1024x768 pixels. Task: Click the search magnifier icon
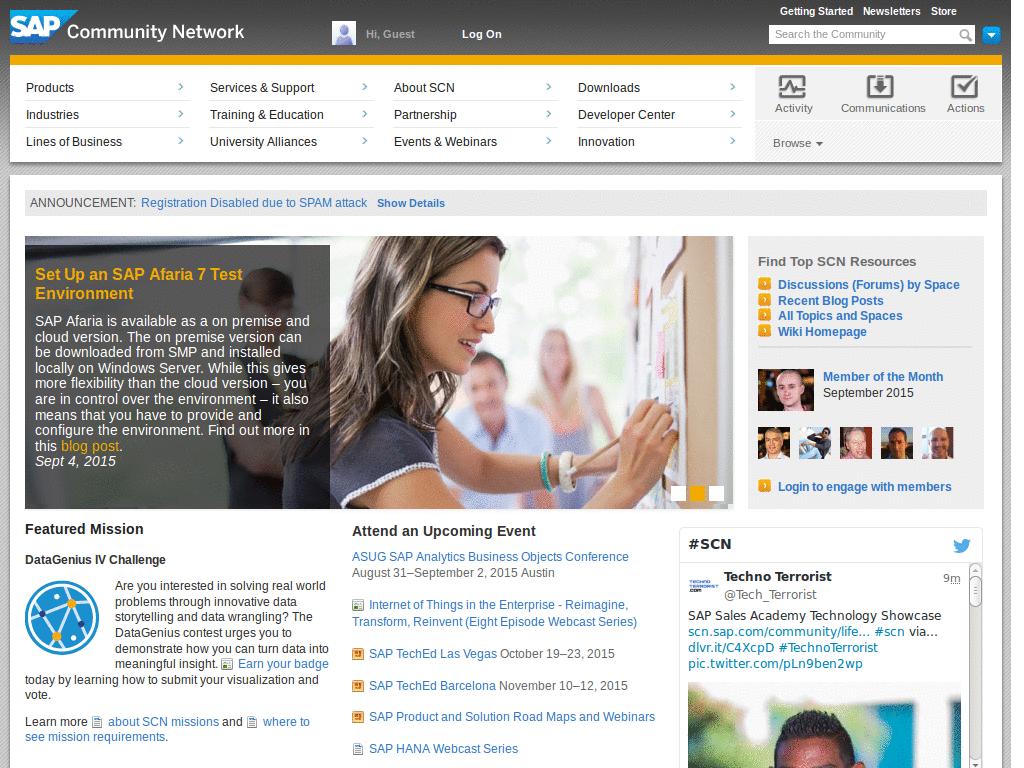(965, 35)
